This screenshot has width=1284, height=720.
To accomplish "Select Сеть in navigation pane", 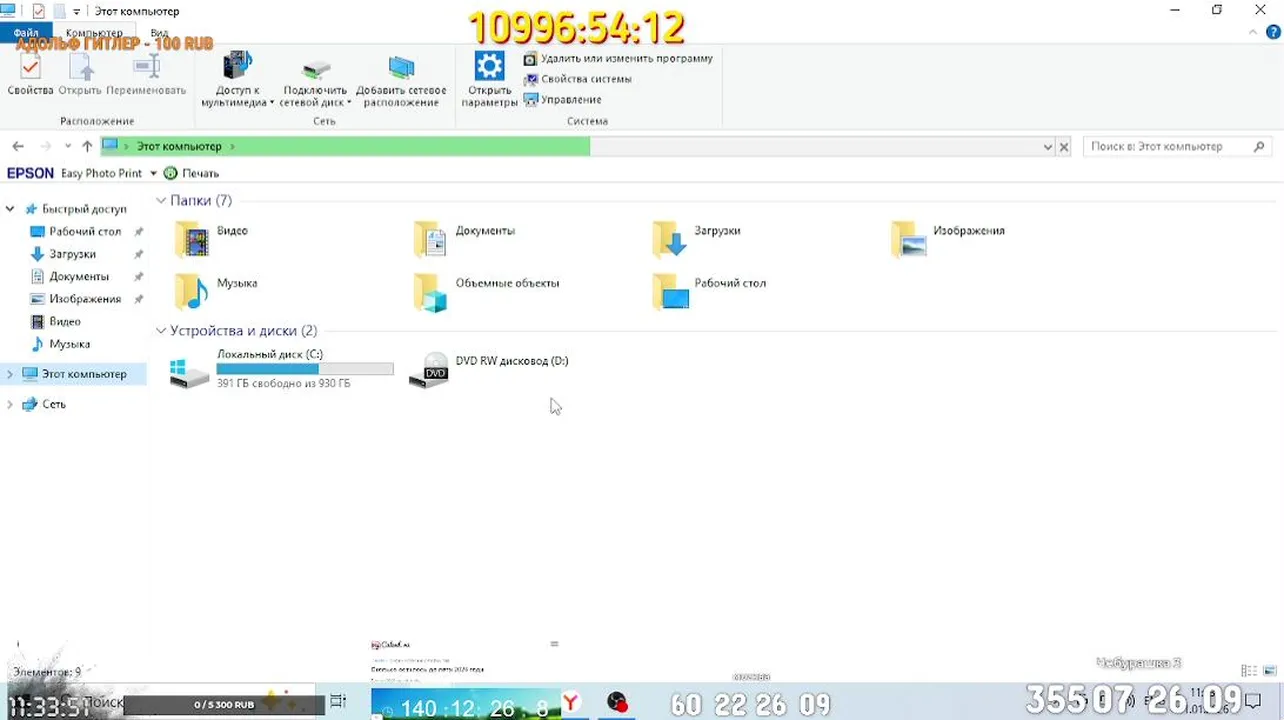I will tap(54, 404).
